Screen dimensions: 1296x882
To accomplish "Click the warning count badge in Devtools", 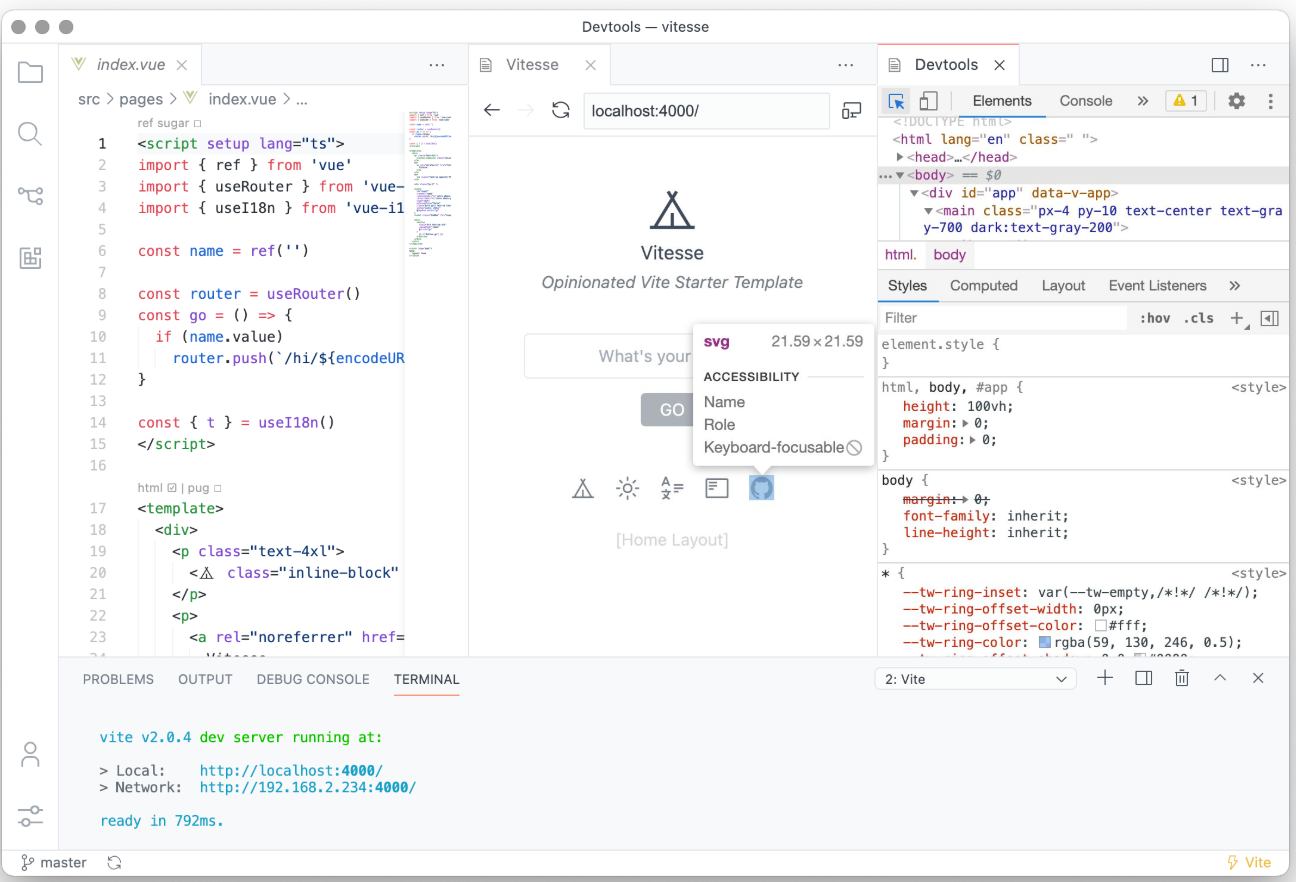I will point(1186,101).
